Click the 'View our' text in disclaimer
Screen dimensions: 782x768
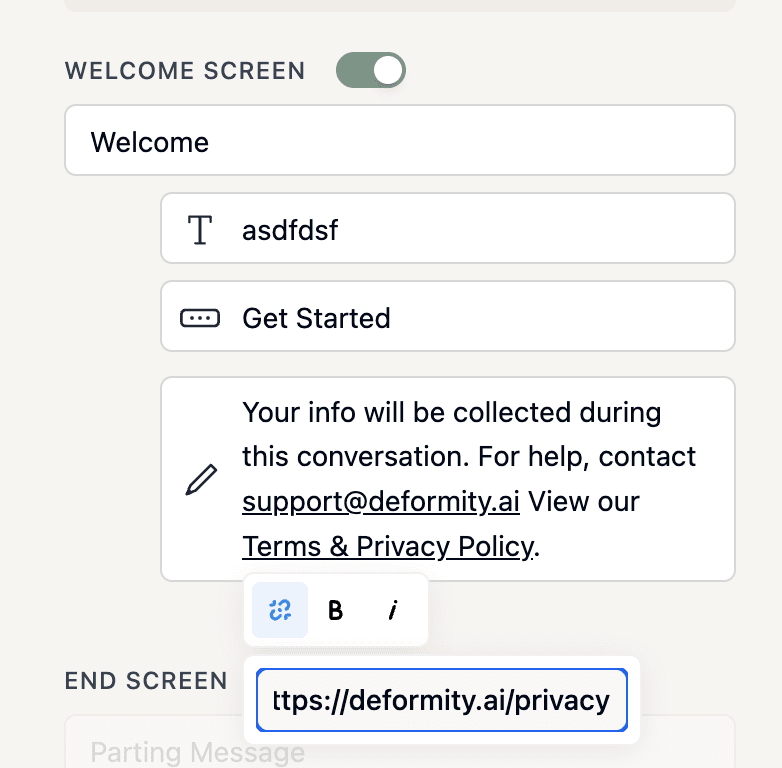(583, 501)
